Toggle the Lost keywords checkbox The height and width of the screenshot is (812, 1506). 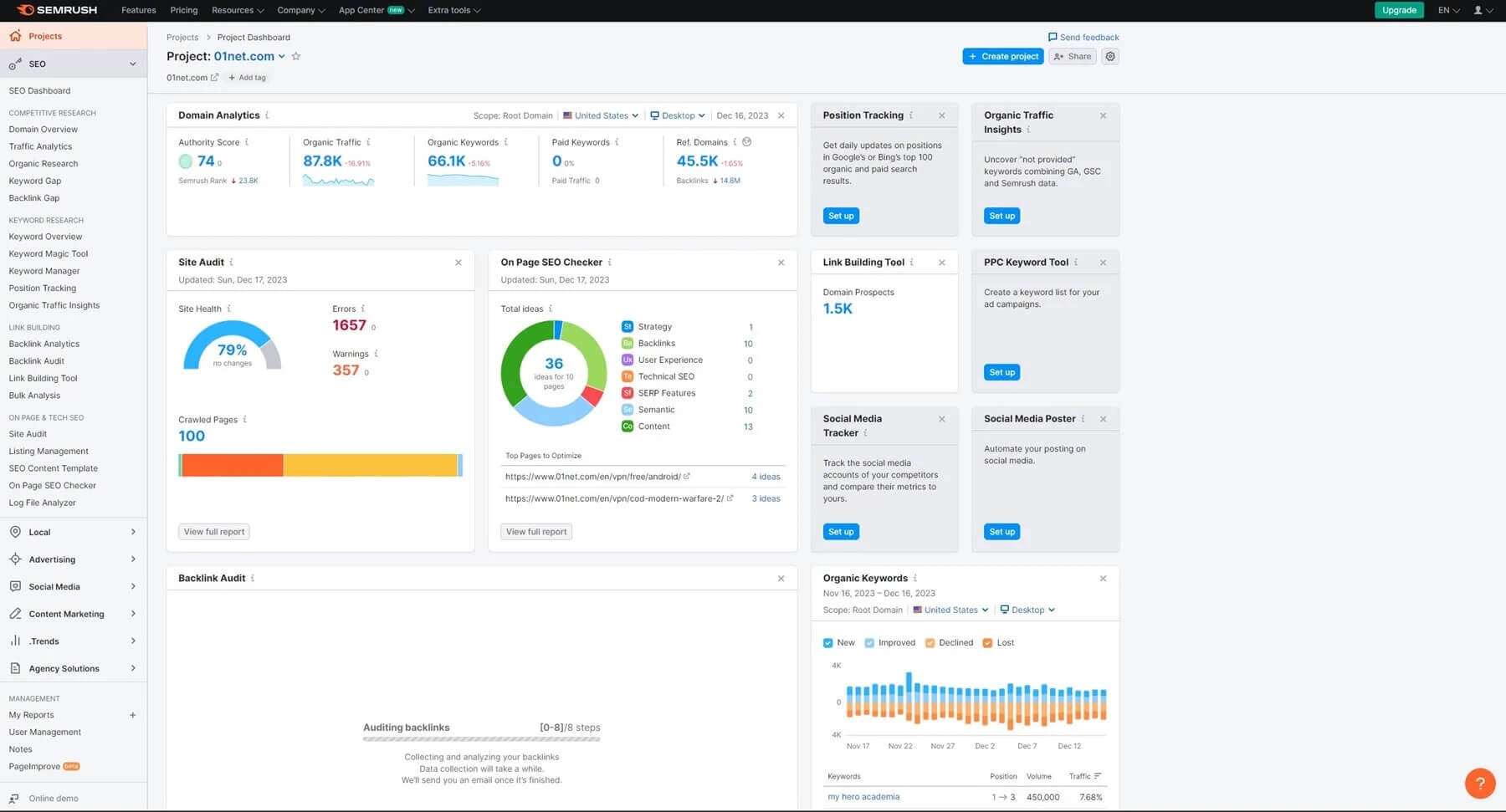[987, 643]
